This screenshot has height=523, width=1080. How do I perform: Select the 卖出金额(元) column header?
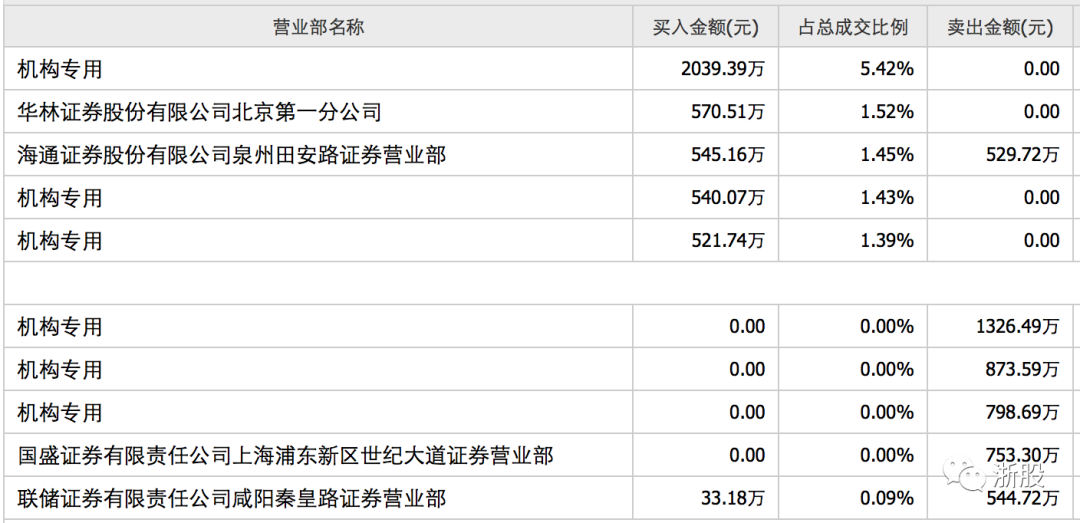coord(1000,27)
